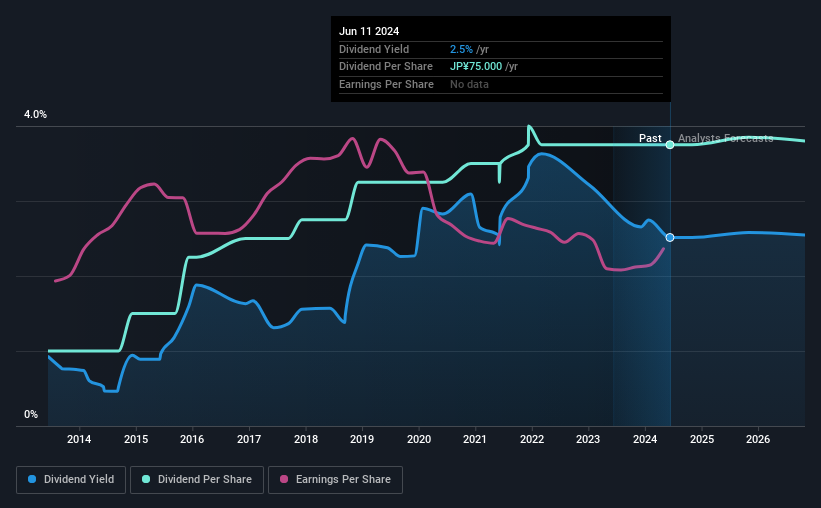Toggle the Dividend Yield legend button
The image size is (821, 508).
tap(71, 480)
